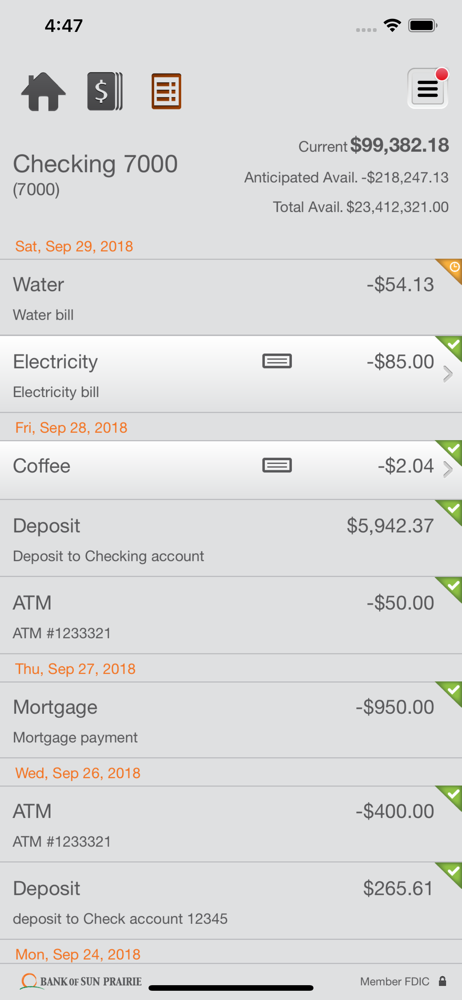462x1000 pixels.
Task: Open the Water bill transaction row
Action: [x=231, y=298]
